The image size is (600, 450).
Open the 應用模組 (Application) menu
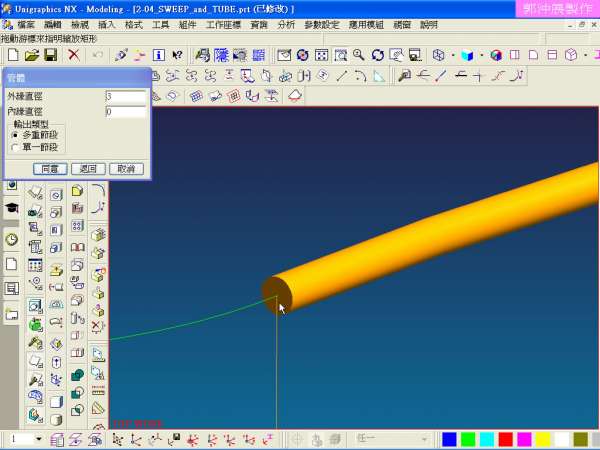tap(366, 25)
